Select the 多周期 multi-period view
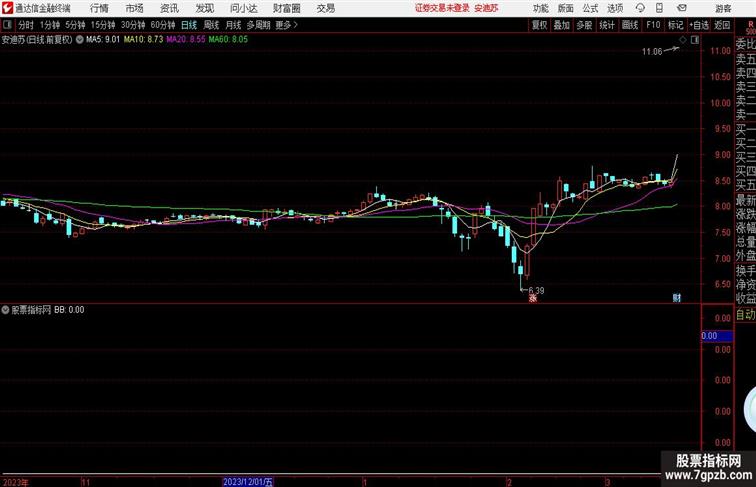This screenshot has width=756, height=487. pyautogui.click(x=258, y=25)
